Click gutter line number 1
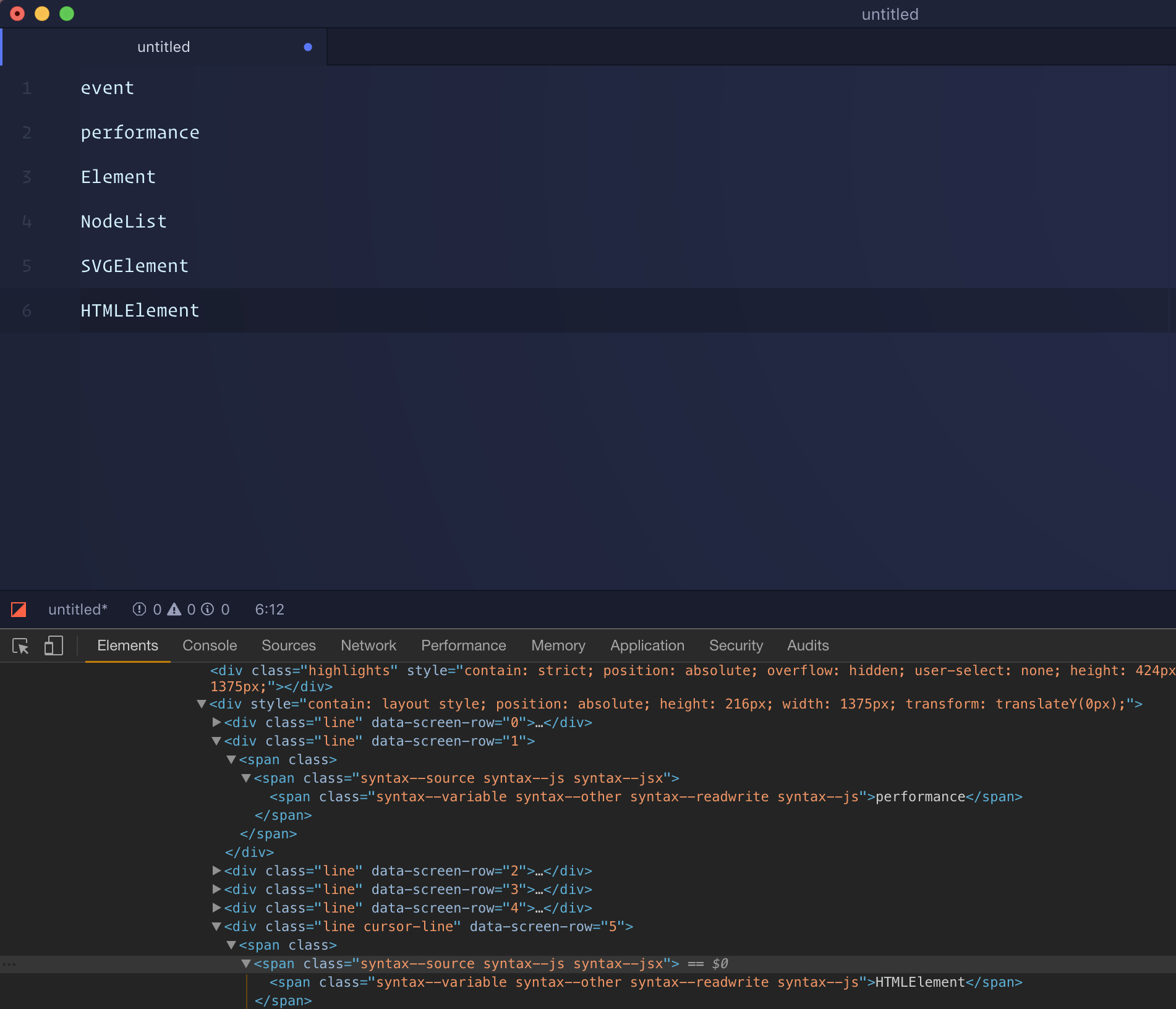Viewport: 1176px width, 1009px height. coord(27,88)
